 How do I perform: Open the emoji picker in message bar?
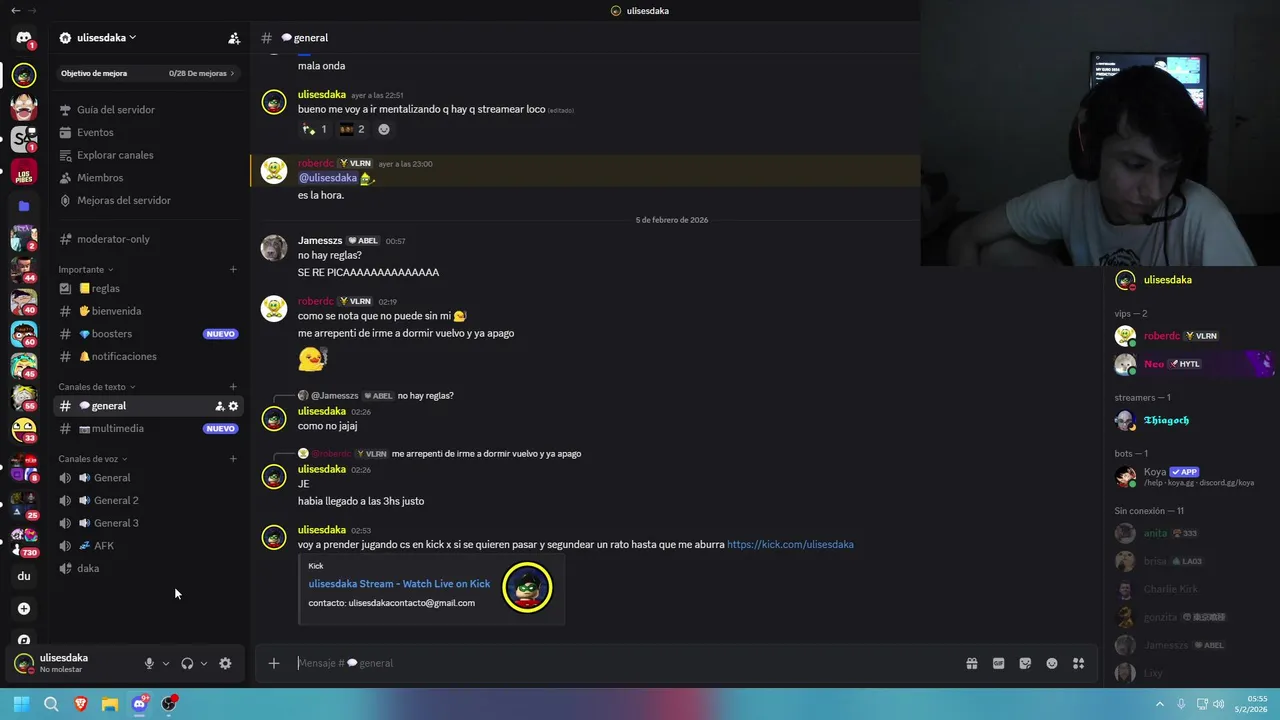[x=1052, y=663]
